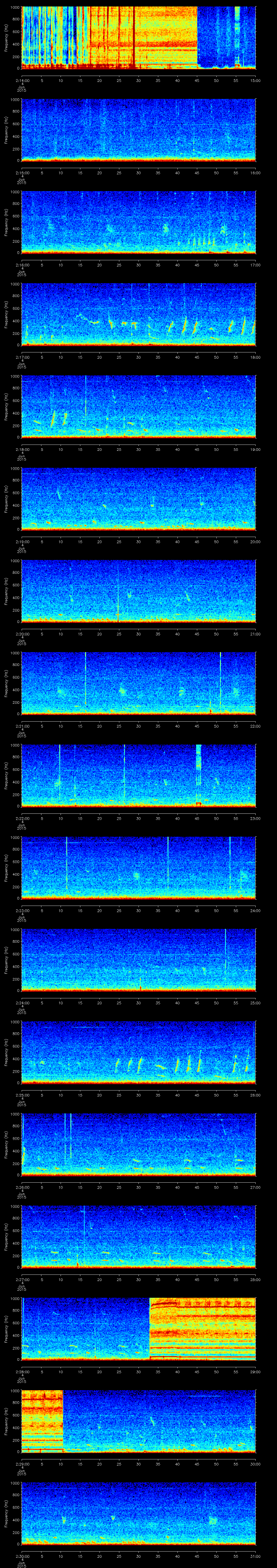Click the 27:00 end time label

pos(255,1187)
